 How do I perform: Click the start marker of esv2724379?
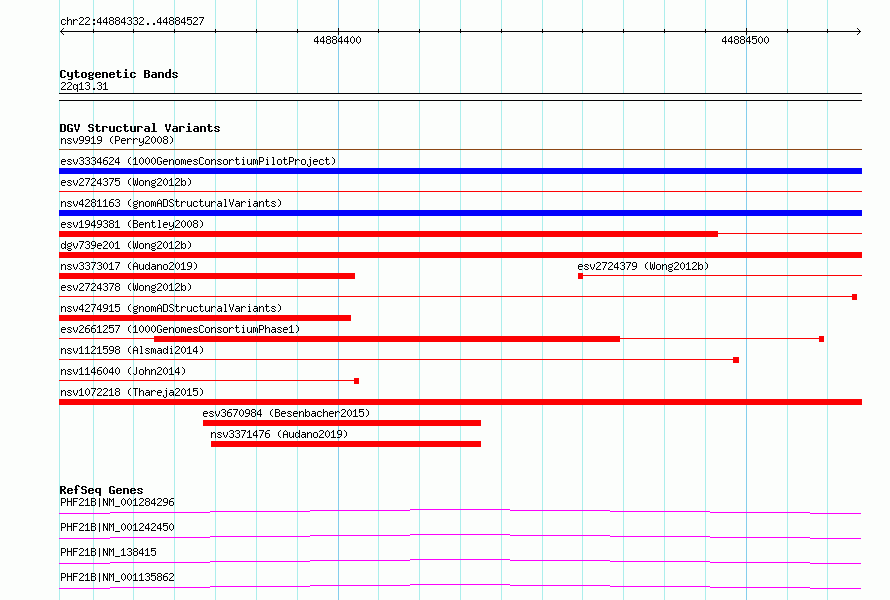click(580, 276)
